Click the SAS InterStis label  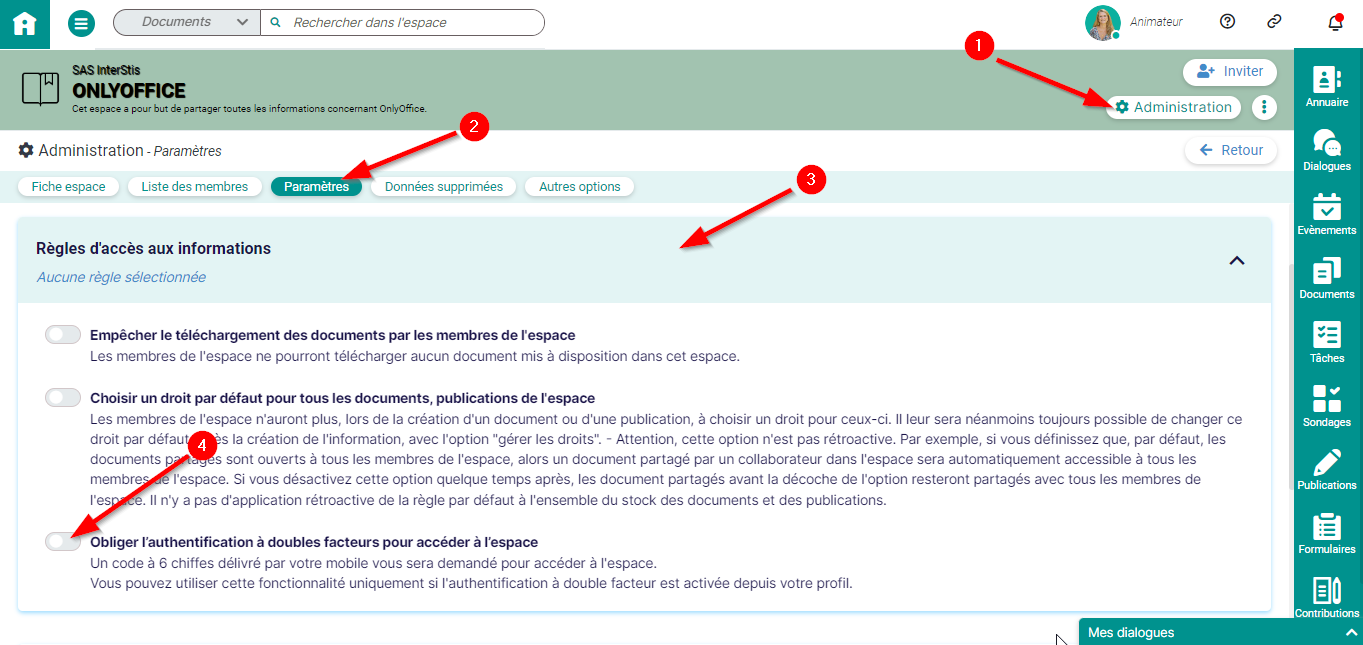point(106,70)
